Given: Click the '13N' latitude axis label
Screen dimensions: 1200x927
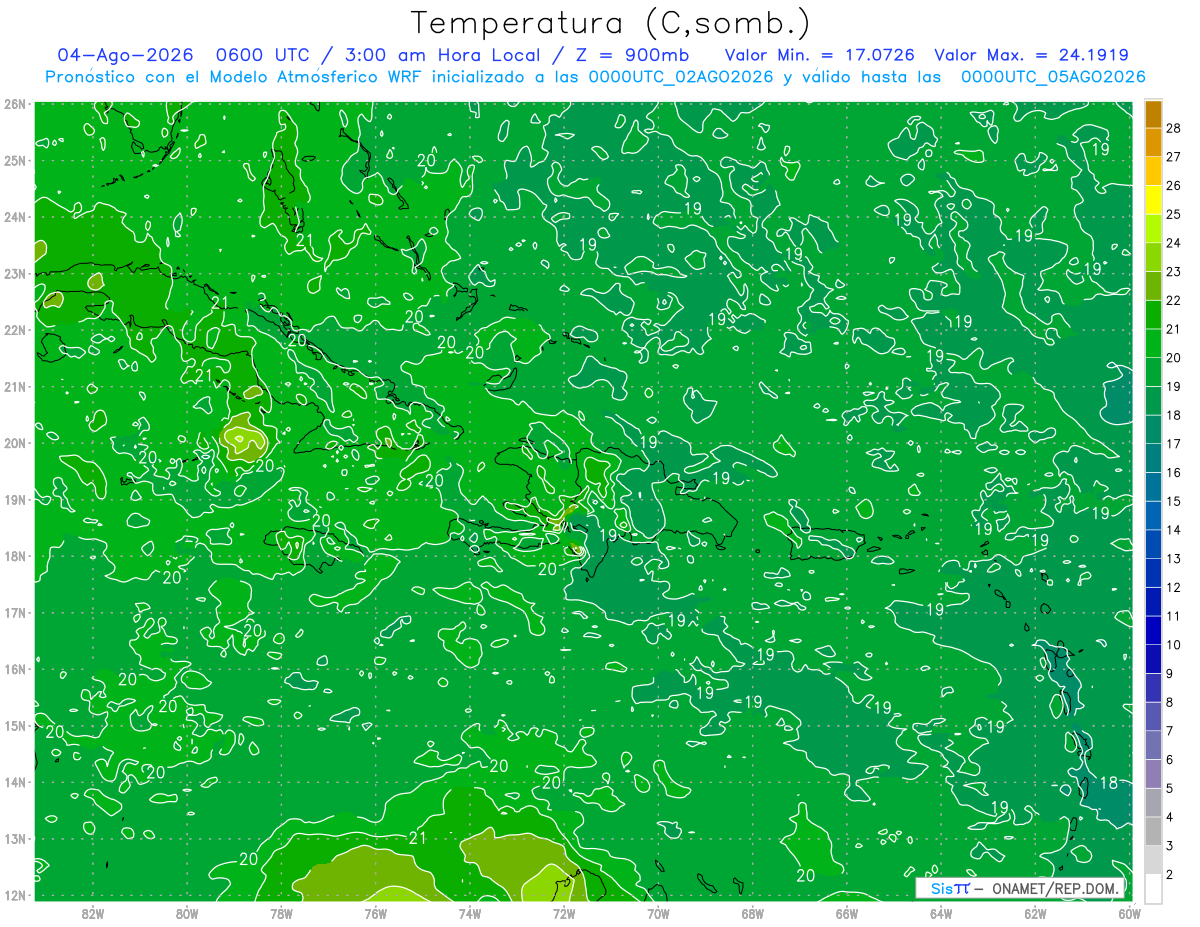Looking at the screenshot, I should click(15, 839).
